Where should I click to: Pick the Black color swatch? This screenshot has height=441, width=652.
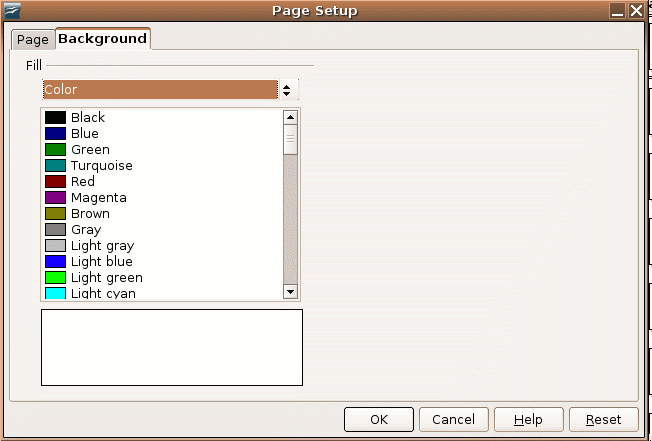(55, 118)
